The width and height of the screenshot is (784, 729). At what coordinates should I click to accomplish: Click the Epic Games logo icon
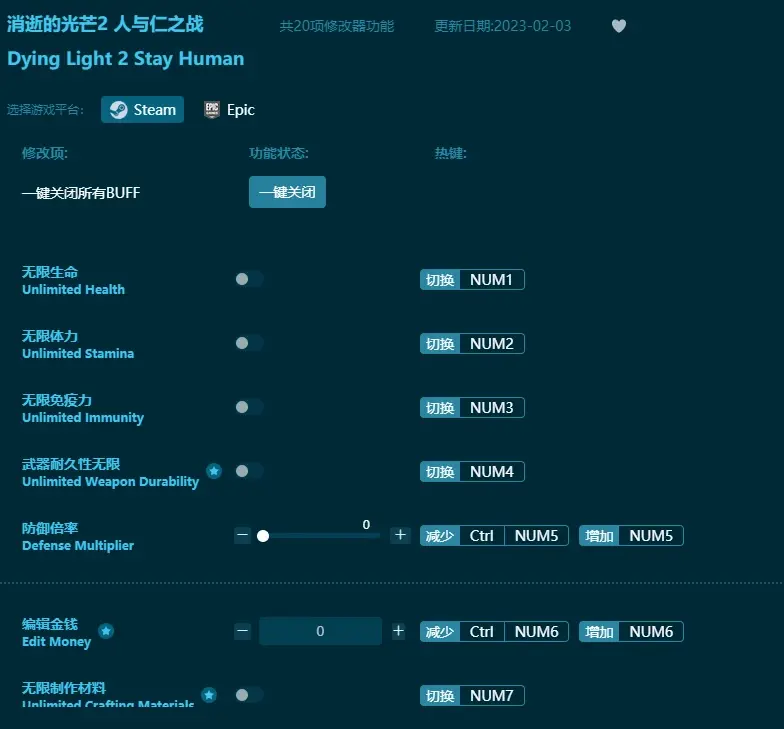tap(212, 110)
